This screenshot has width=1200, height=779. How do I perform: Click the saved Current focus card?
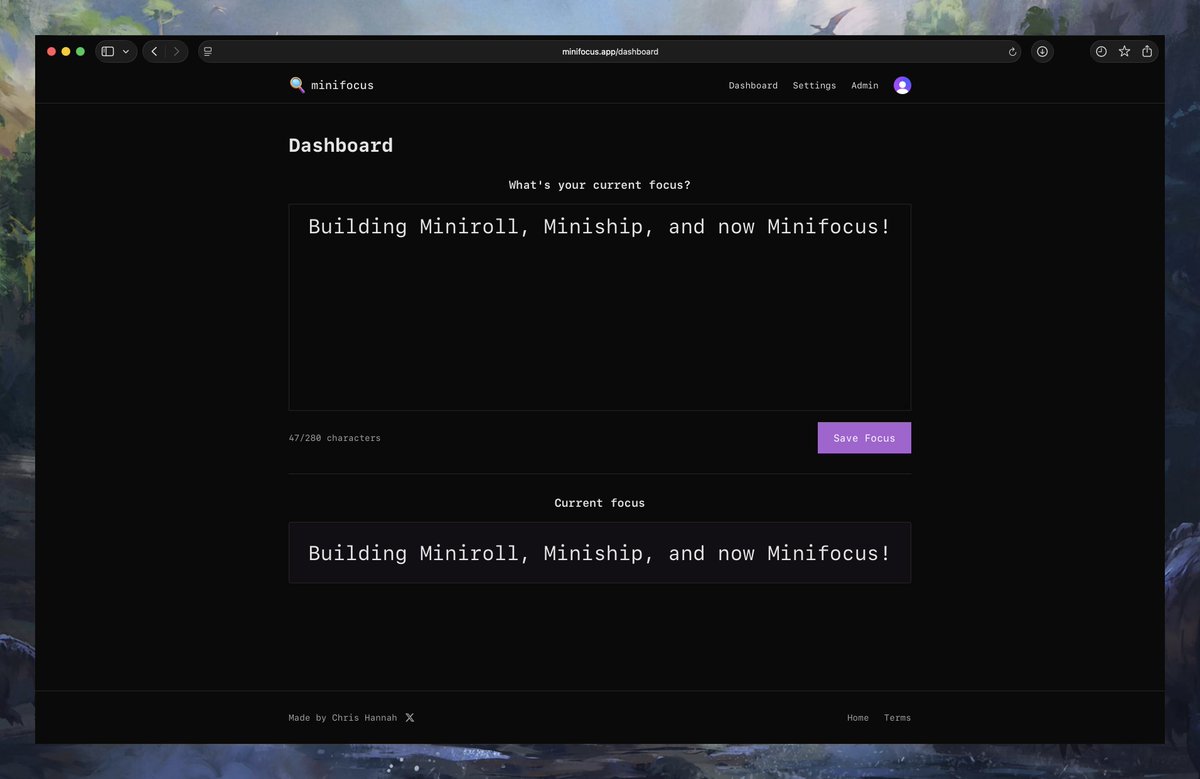(600, 553)
